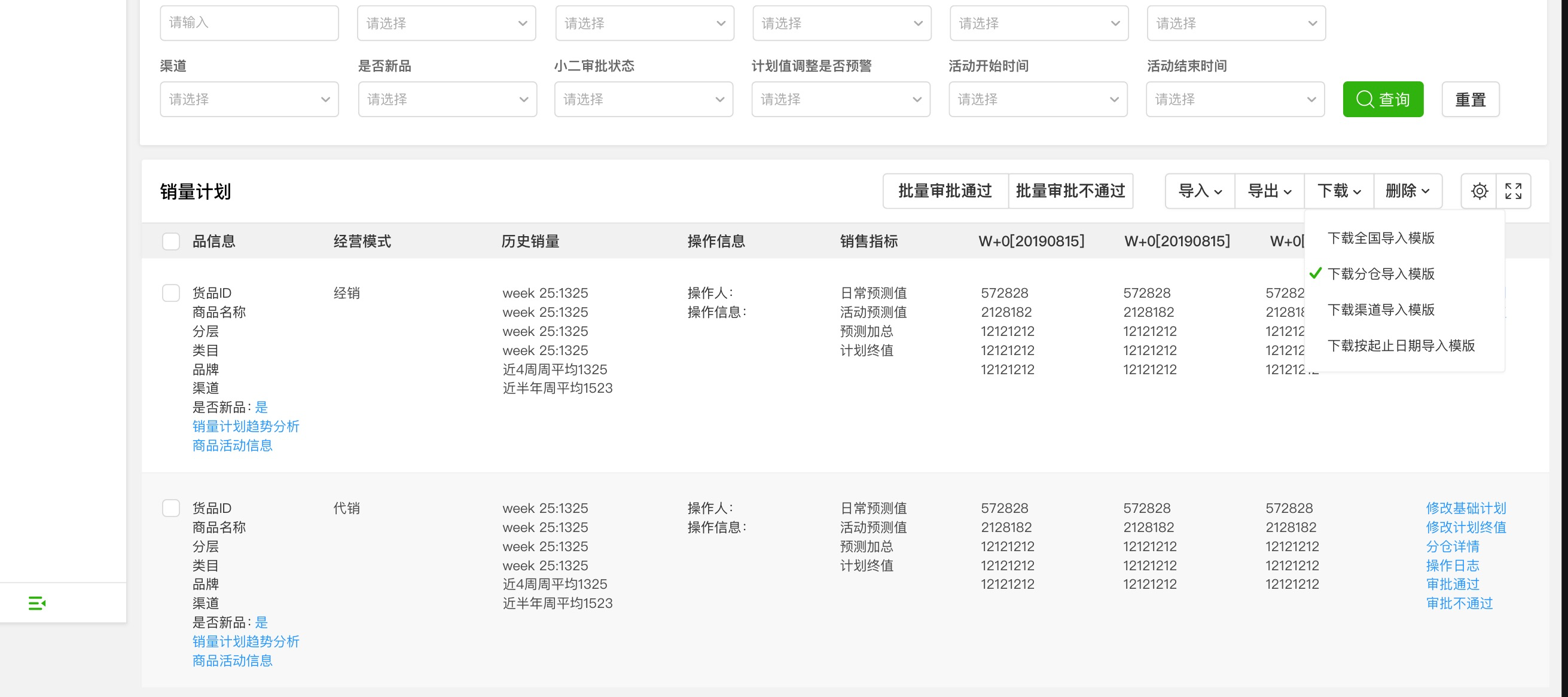Viewport: 1568px width, 697px height.
Task: Toggle fullscreen expand icon
Action: tap(1513, 191)
